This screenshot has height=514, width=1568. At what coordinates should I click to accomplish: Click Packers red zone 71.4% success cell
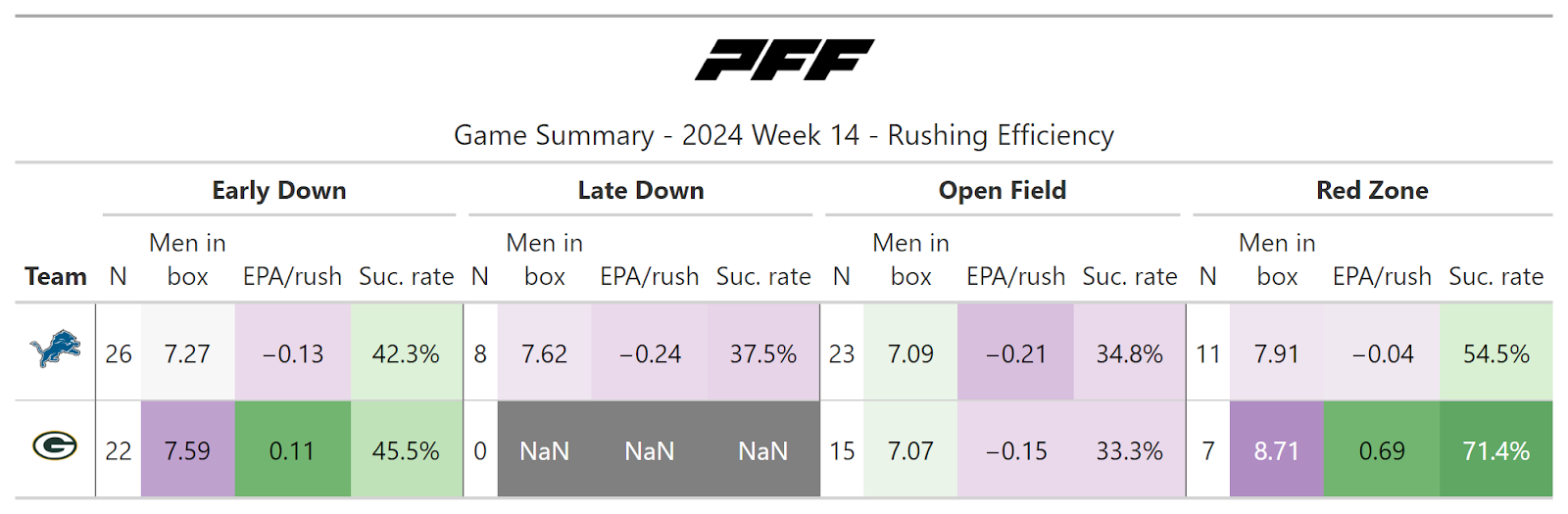[1496, 450]
